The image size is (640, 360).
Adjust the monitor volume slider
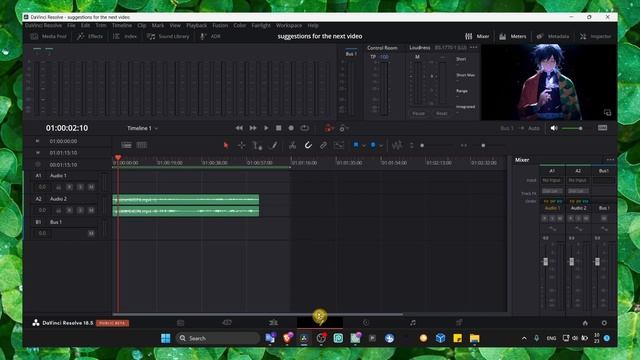572,129
